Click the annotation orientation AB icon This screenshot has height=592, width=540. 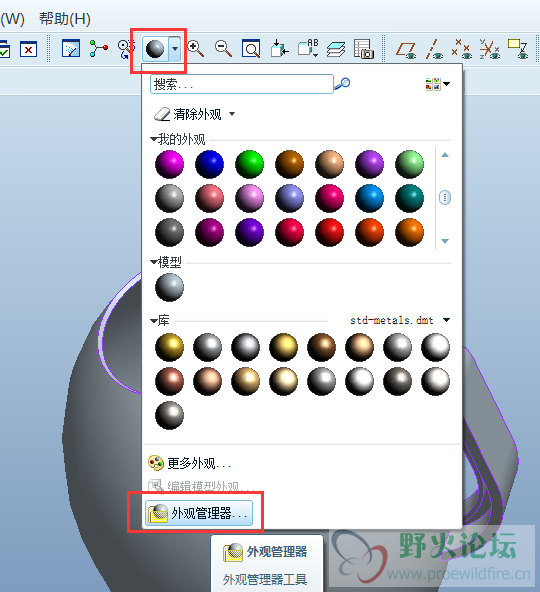tap(308, 49)
